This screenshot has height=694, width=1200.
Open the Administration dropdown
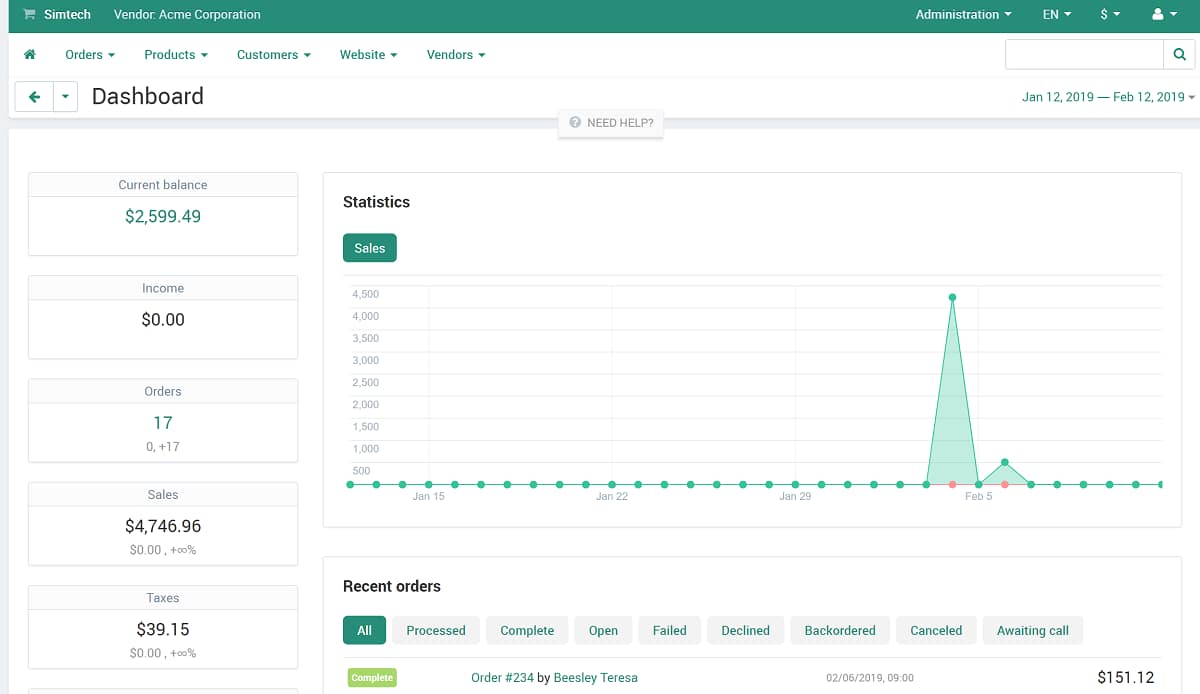(x=962, y=15)
